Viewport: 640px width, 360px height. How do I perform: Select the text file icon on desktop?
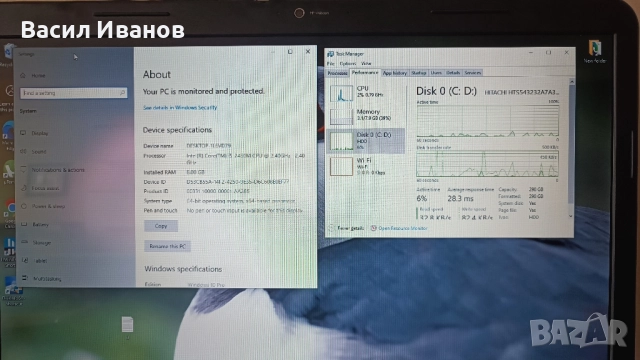pos(127,326)
